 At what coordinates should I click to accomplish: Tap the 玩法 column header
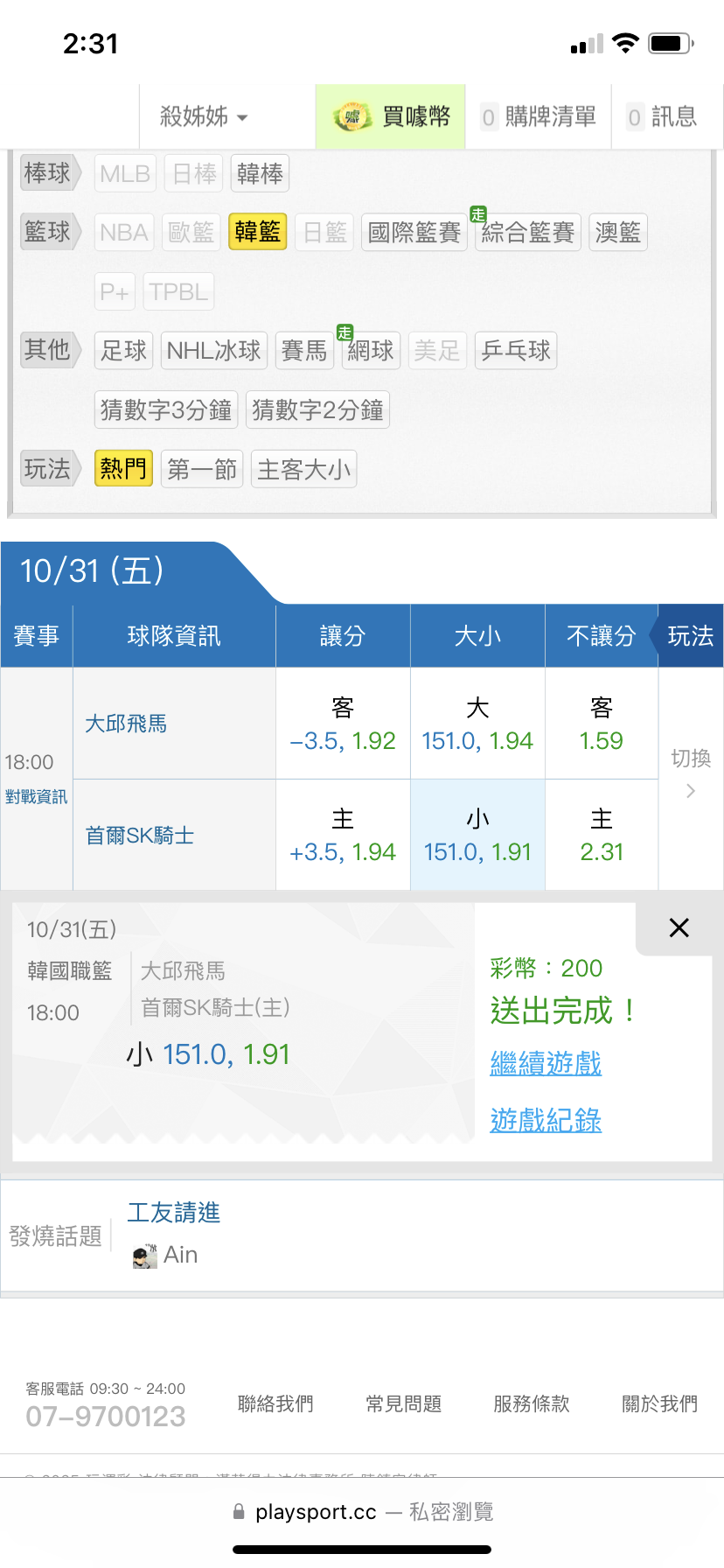[x=690, y=636]
